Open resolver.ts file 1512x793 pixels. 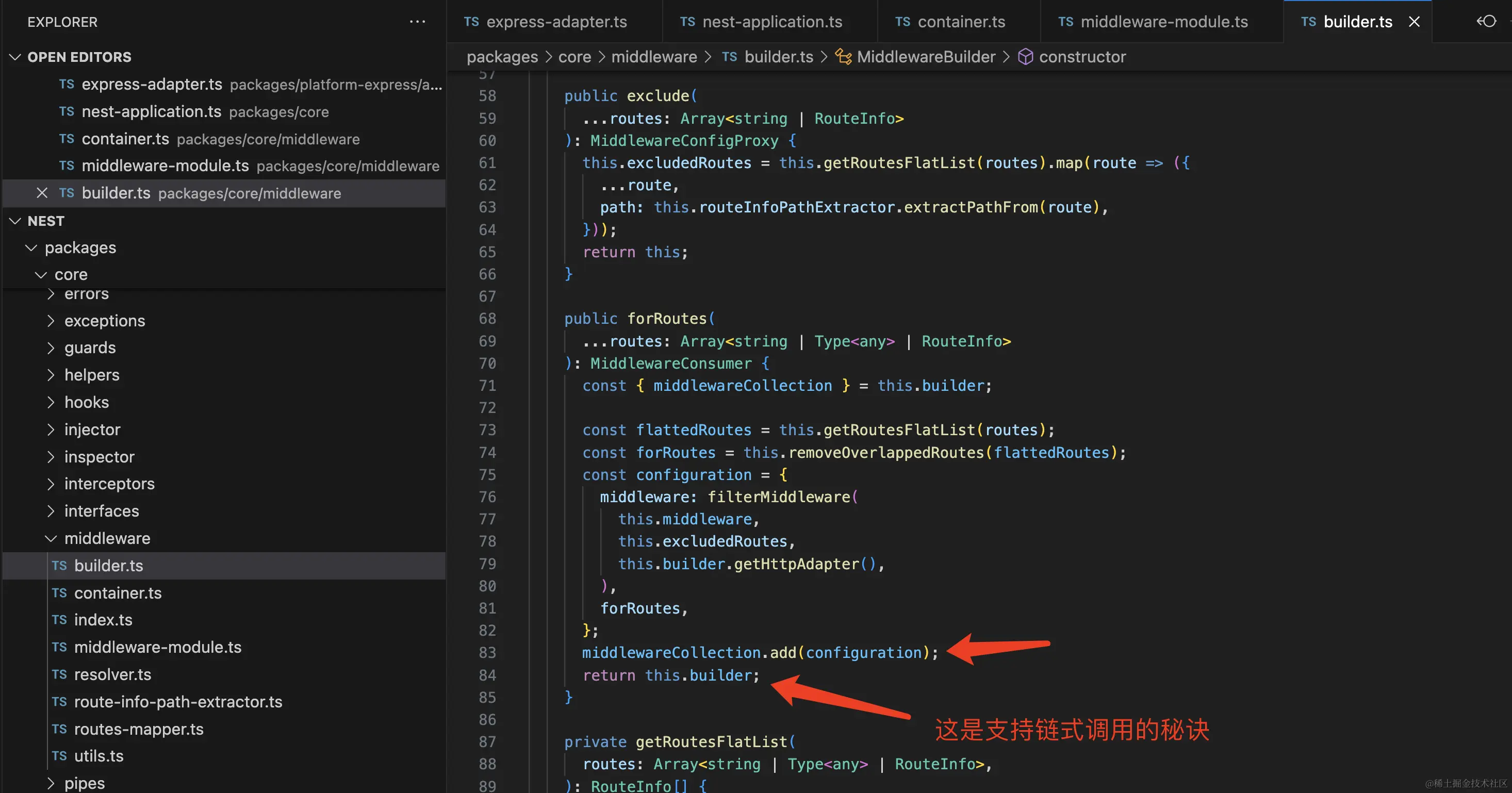224,674
